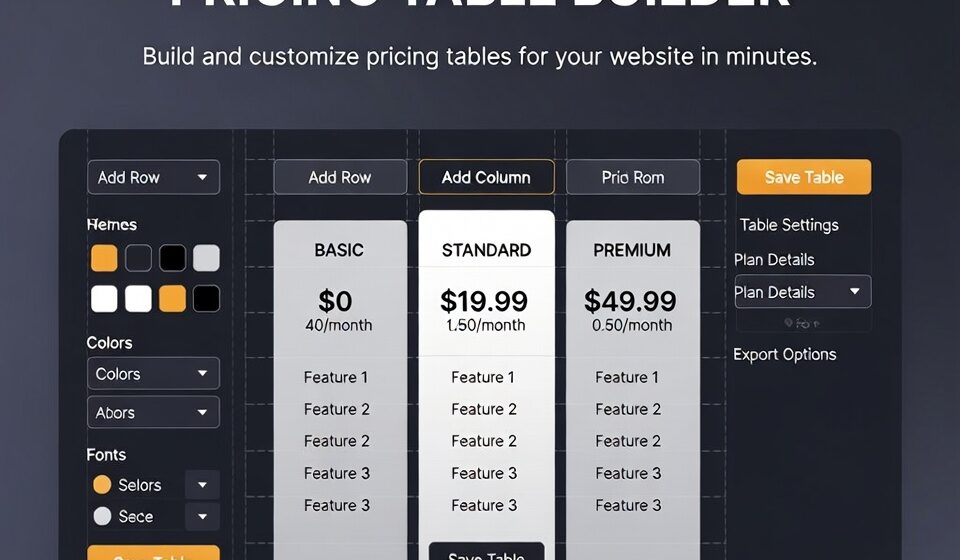Click the Add Column button

486,177
